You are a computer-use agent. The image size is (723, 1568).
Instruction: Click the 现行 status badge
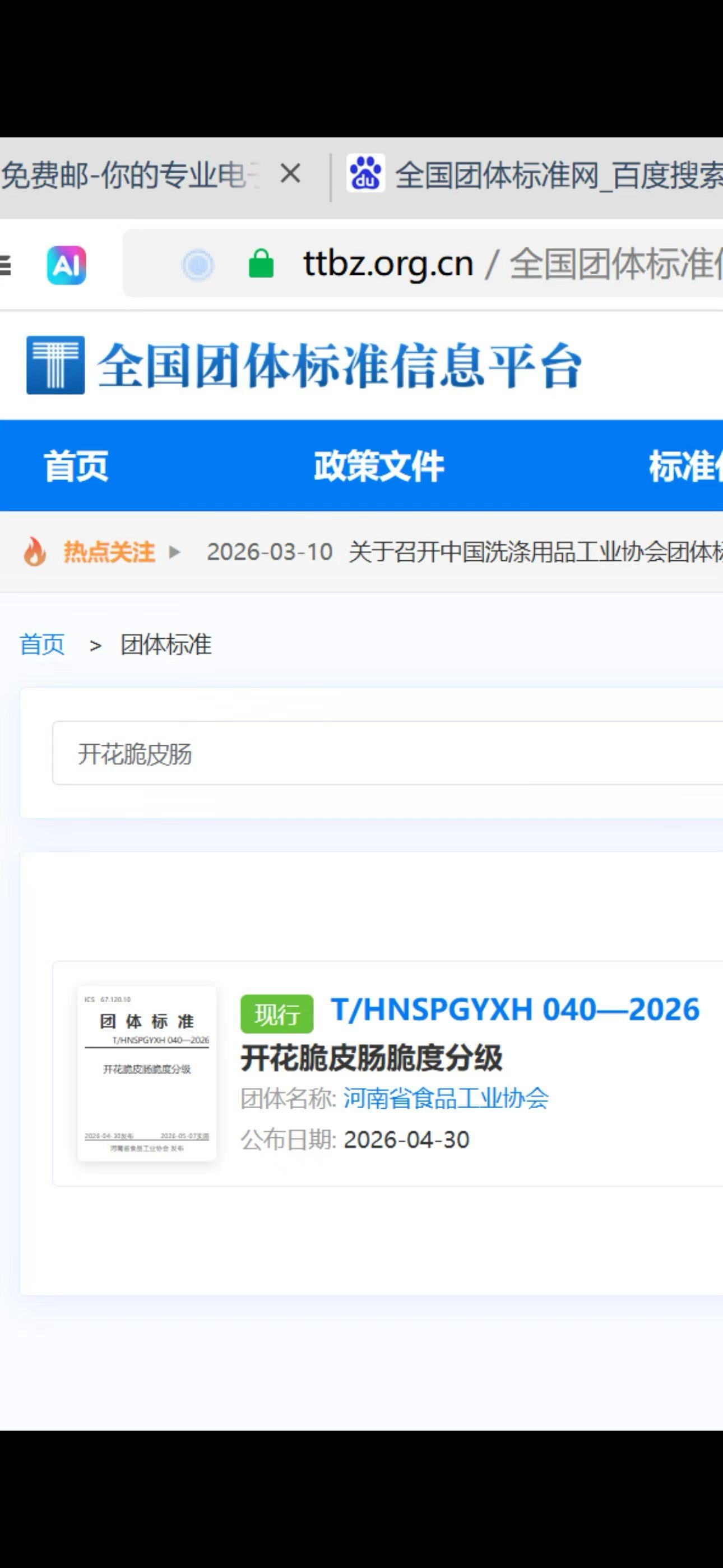277,1014
